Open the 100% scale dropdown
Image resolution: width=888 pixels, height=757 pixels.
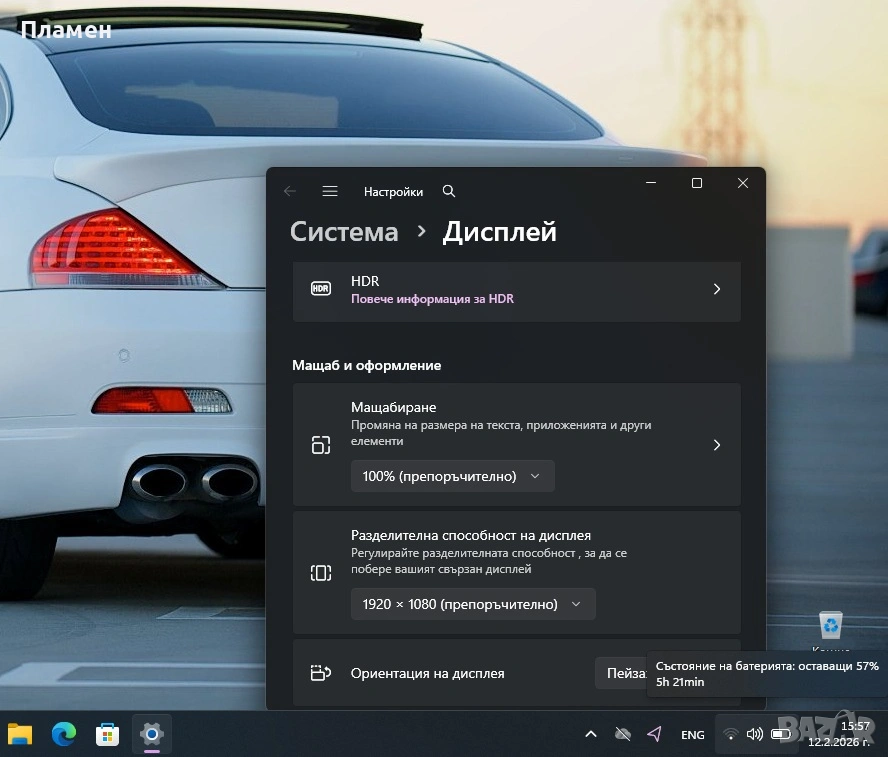[452, 476]
